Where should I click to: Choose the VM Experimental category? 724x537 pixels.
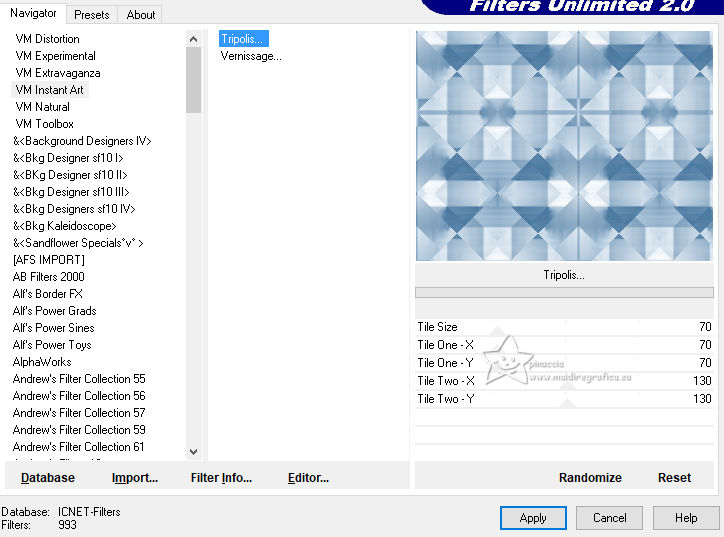point(55,56)
